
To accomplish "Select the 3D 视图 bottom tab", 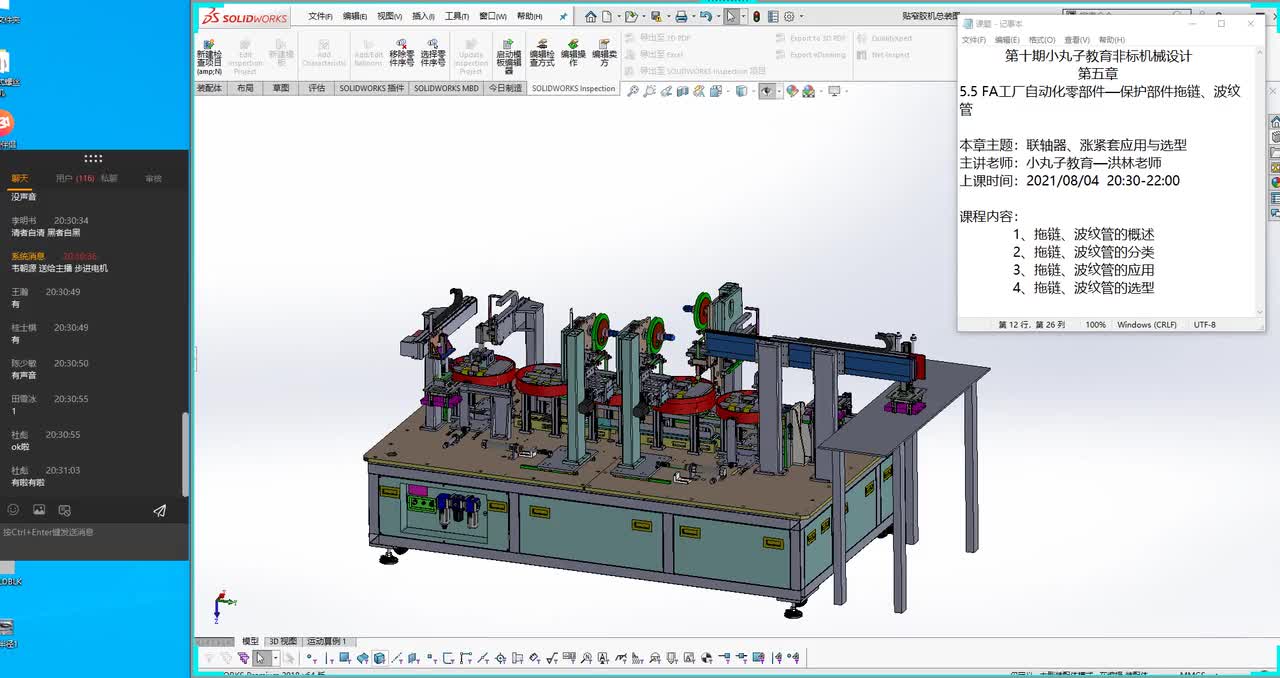I will [x=283, y=641].
